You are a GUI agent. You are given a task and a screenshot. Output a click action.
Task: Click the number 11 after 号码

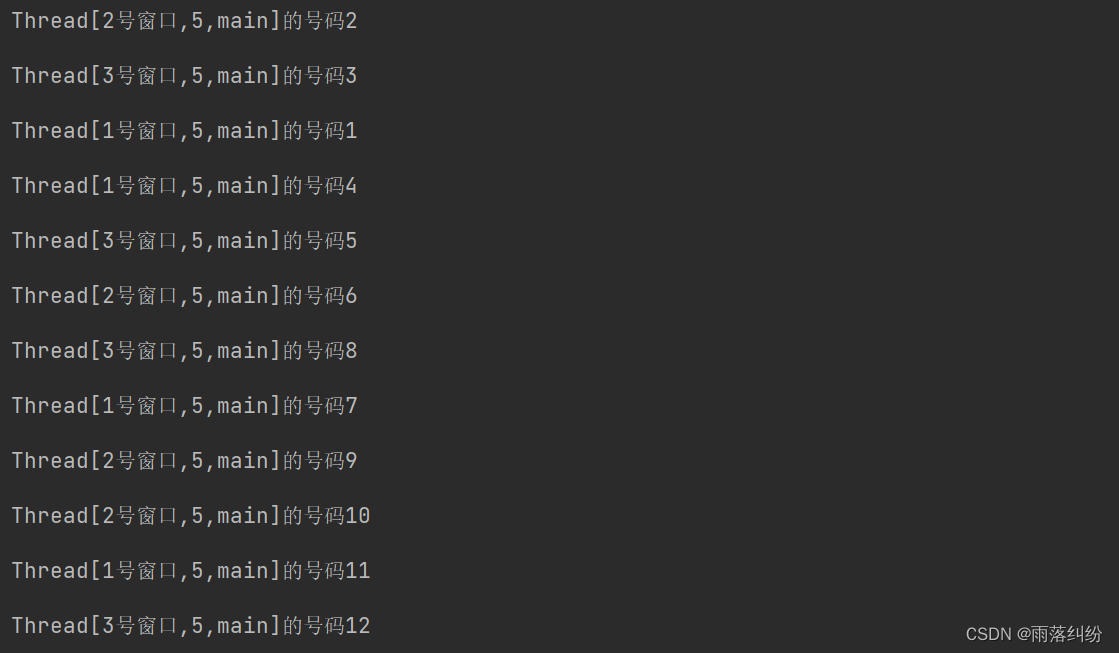[358, 570]
